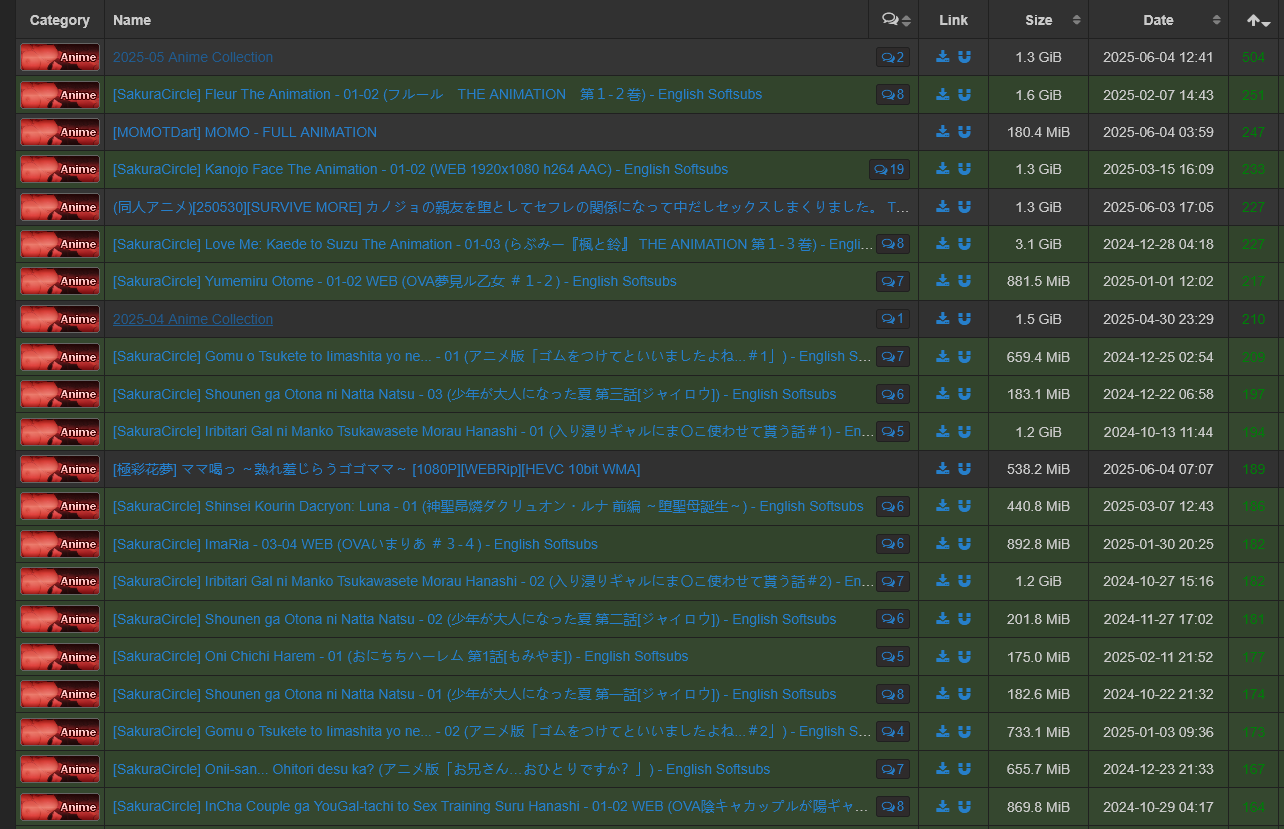1284x829 pixels.
Task: Open magnet link for 2025-04 Anime Collection
Action: [964, 319]
